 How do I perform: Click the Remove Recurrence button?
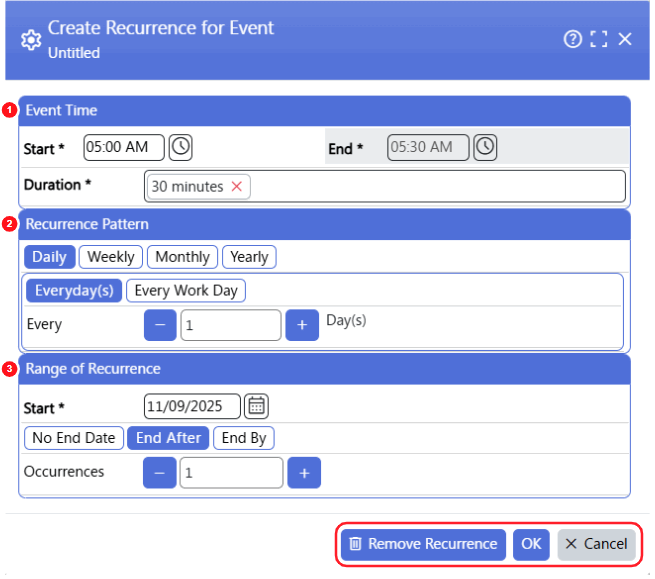coord(424,544)
